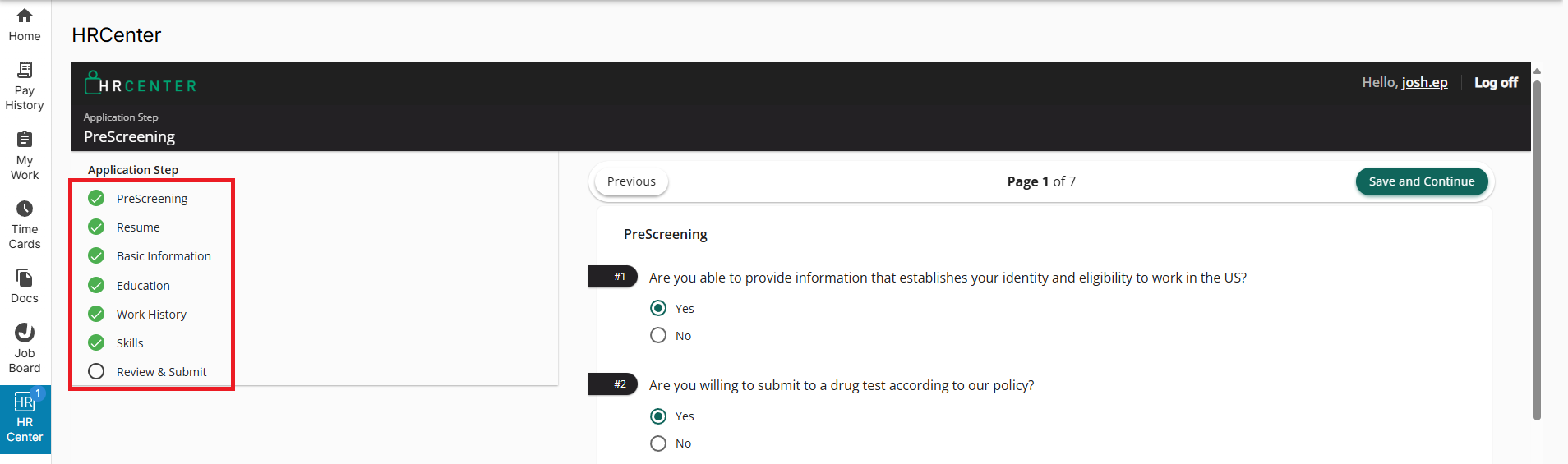Select No for identity eligibility question
Screen dimensions: 1568x464
click(658, 335)
